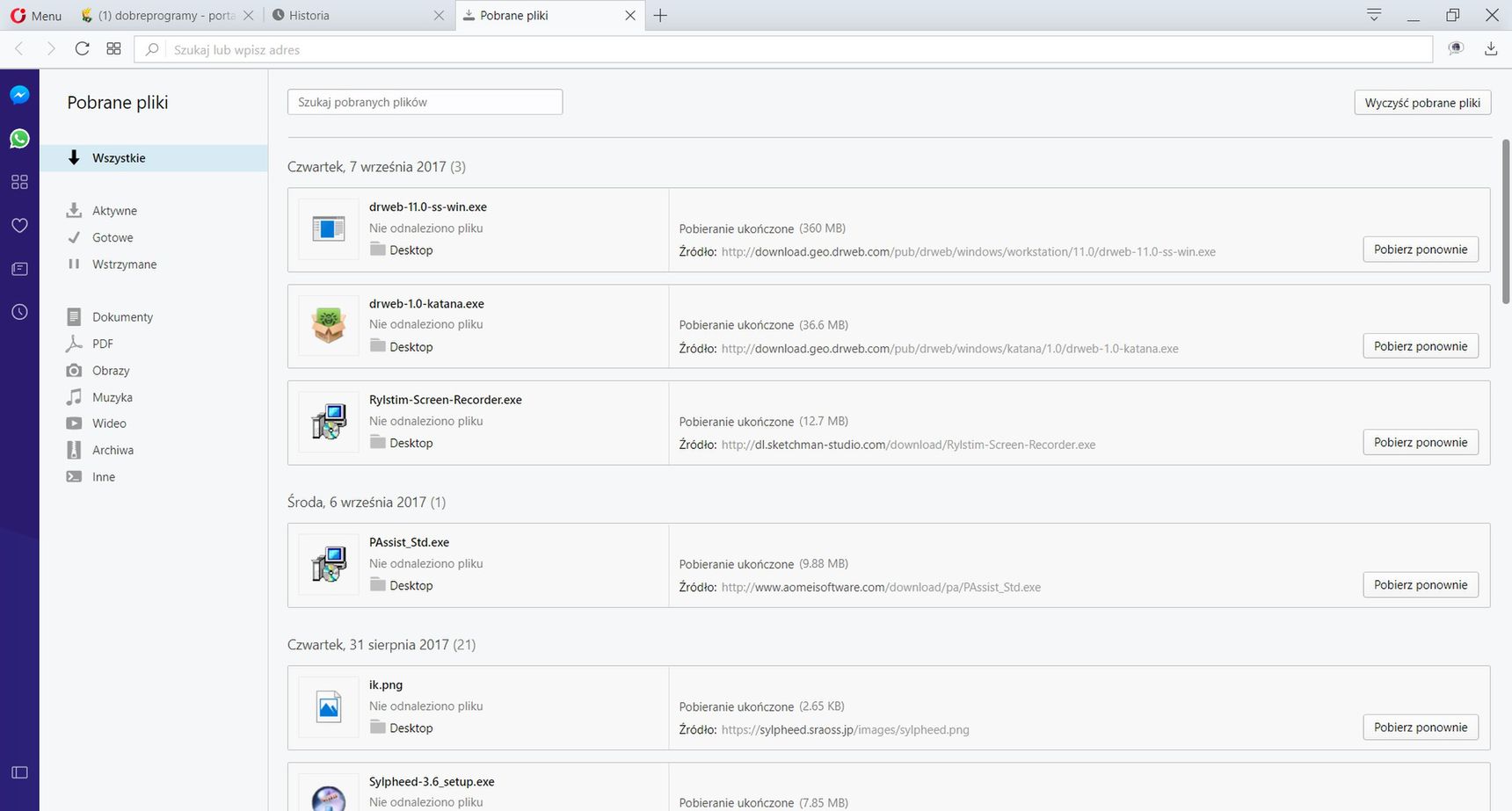Open sketchman-studio source URL
The width and height of the screenshot is (1512, 811).
(x=908, y=445)
